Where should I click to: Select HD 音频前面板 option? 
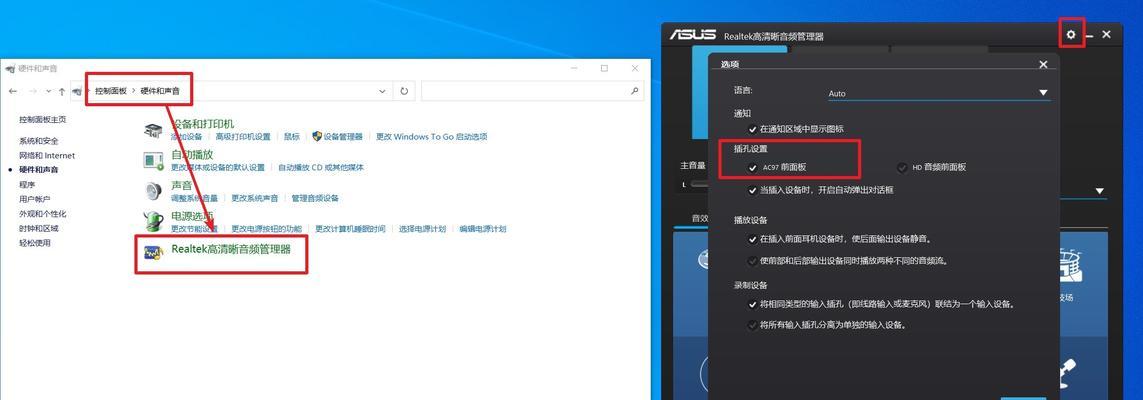point(902,167)
